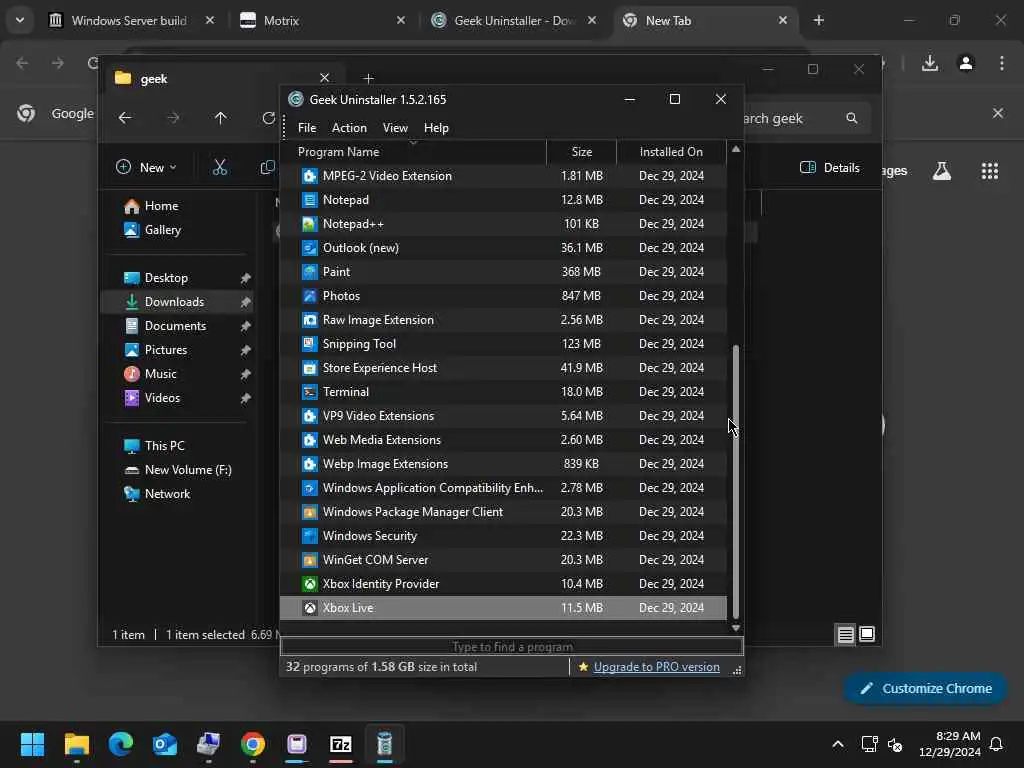Select the VP9 Video Extensions row
This screenshot has width=1024, height=768.
click(503, 416)
